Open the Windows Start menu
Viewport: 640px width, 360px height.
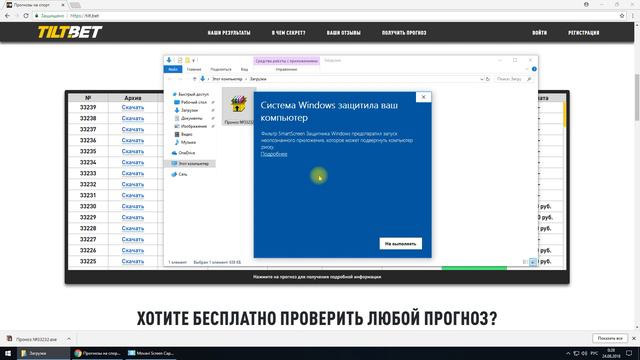[x=8, y=353]
